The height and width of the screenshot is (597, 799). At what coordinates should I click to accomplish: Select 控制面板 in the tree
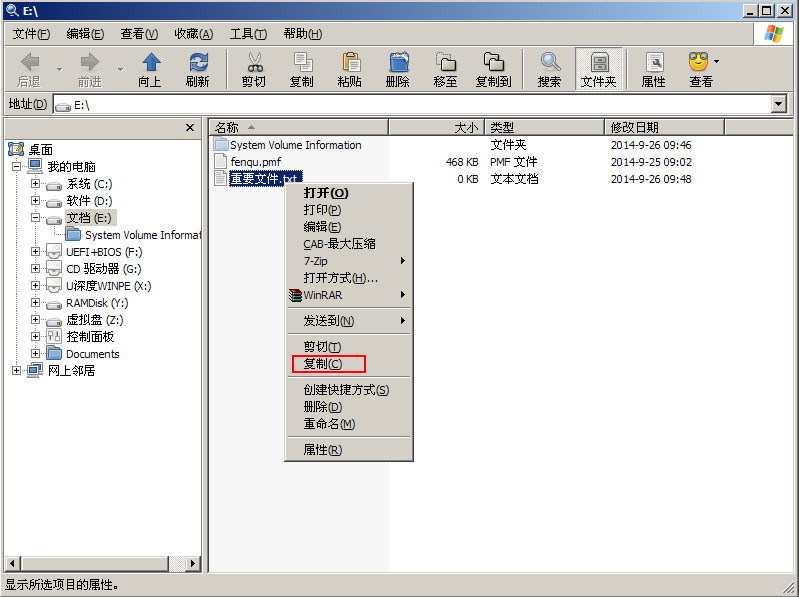coord(90,337)
